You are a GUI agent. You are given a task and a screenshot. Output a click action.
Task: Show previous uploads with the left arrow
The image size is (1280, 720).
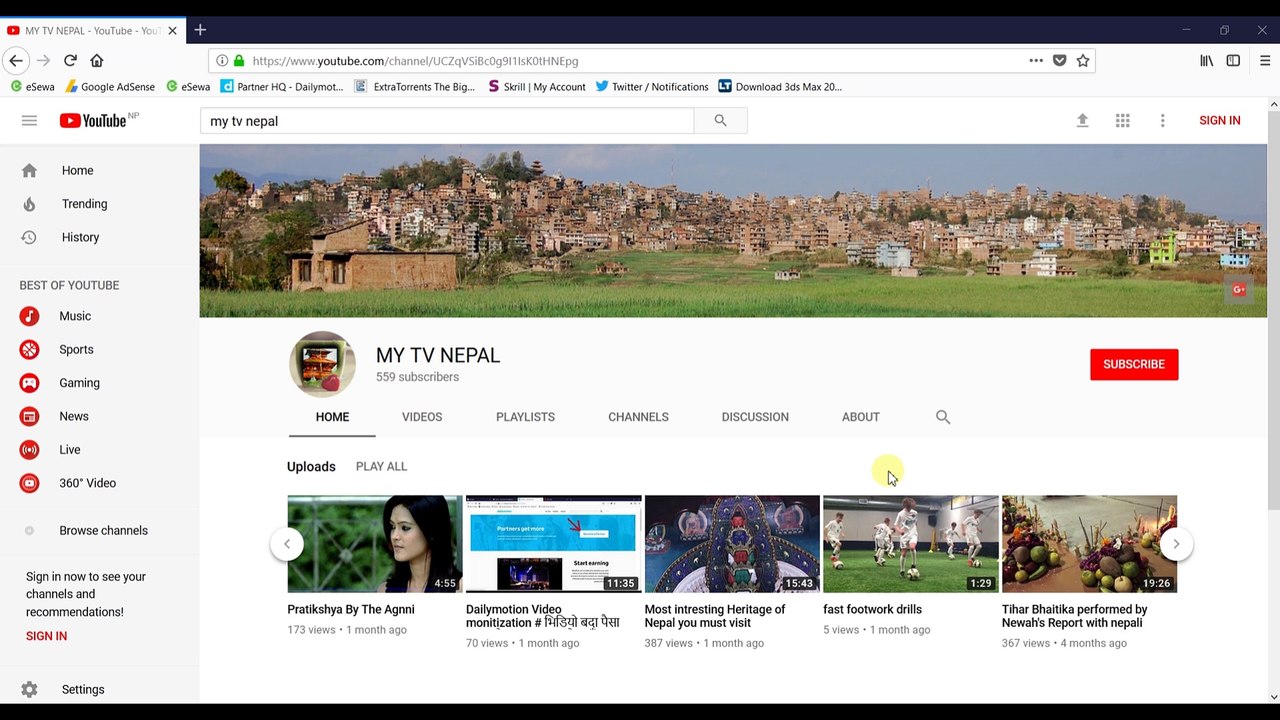click(x=287, y=544)
